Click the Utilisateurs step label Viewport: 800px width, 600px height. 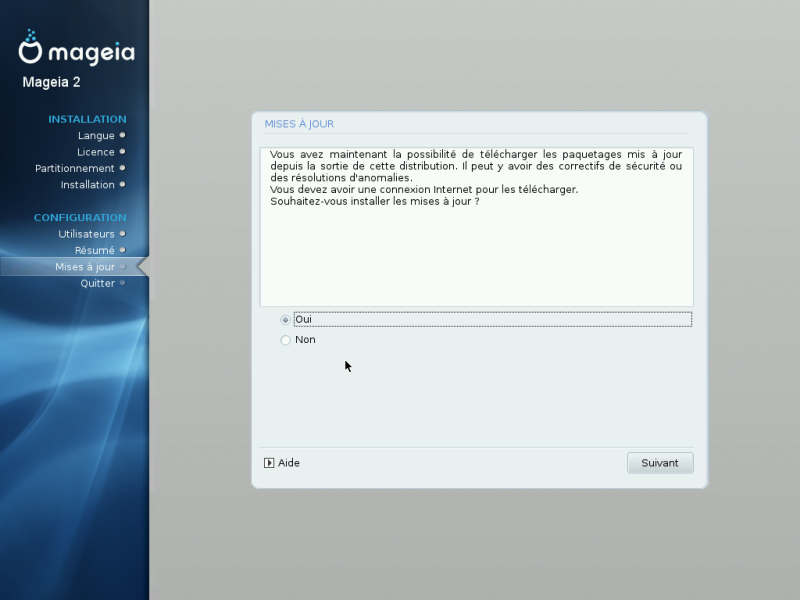(x=86, y=234)
